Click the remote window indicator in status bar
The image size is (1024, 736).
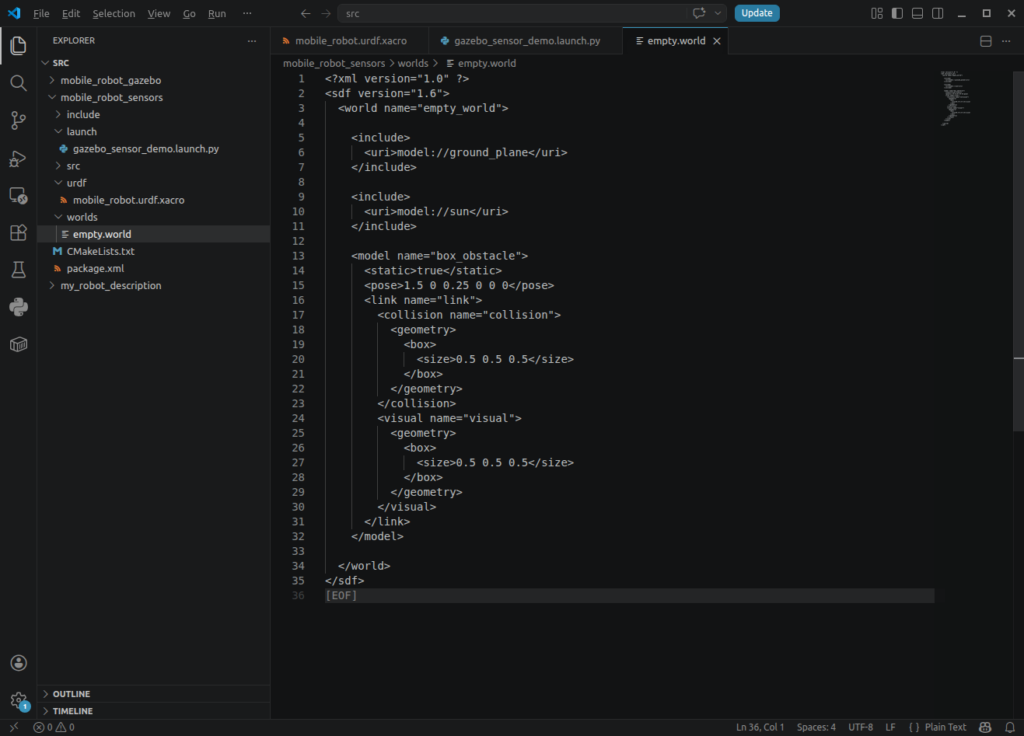coord(14,727)
